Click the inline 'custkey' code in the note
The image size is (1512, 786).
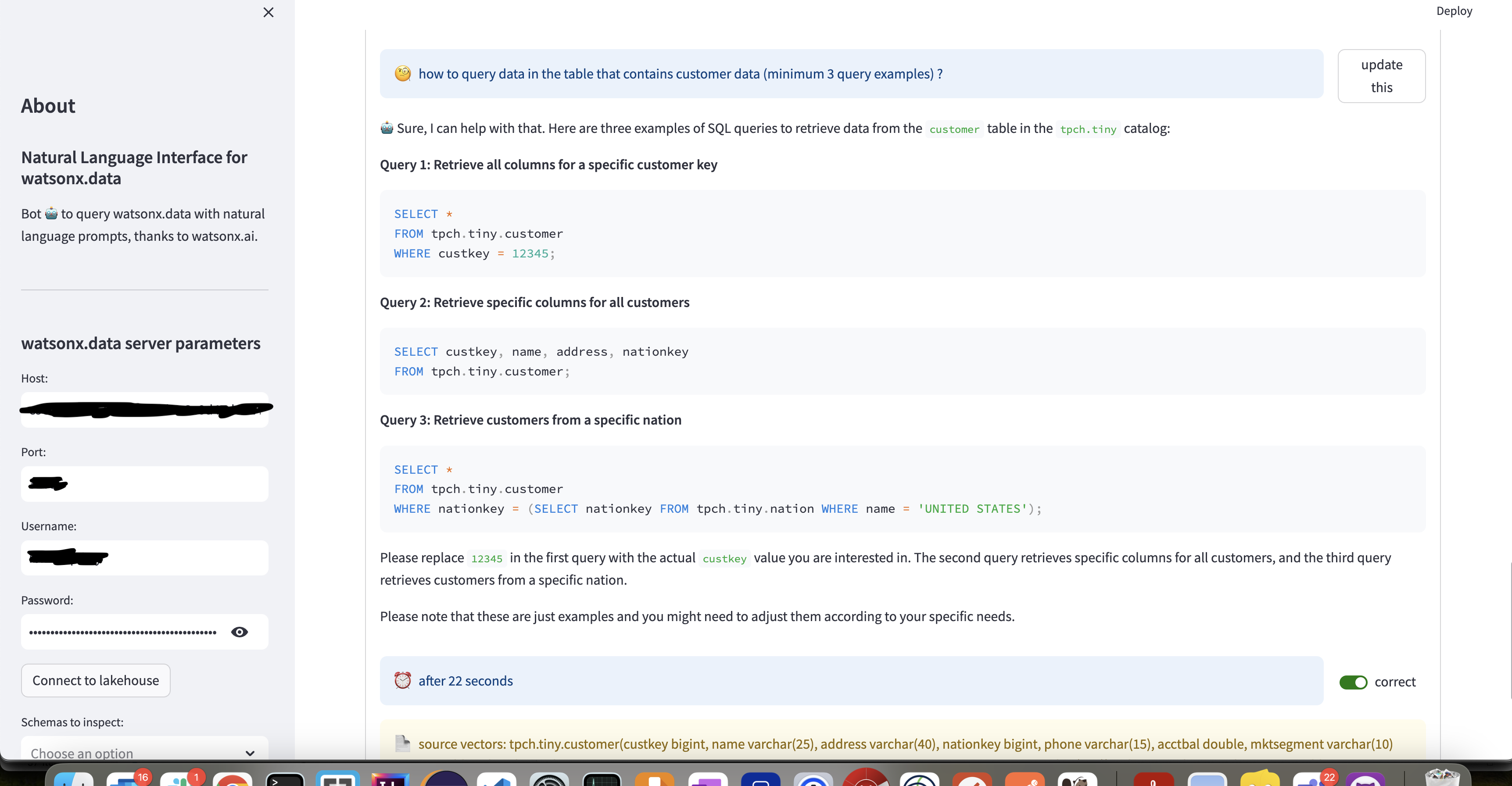pos(724,558)
